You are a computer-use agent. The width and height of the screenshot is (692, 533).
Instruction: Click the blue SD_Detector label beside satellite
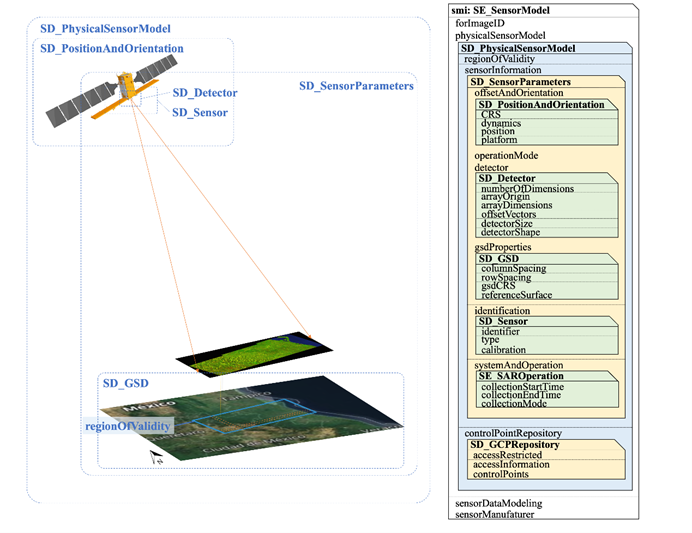(205, 93)
